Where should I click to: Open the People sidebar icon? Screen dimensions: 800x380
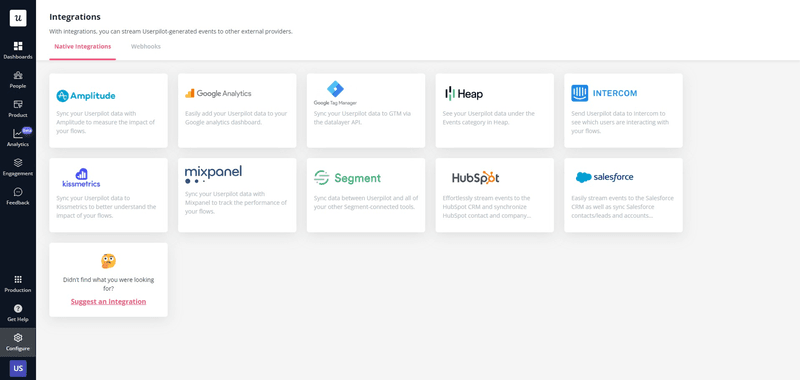pyautogui.click(x=18, y=75)
